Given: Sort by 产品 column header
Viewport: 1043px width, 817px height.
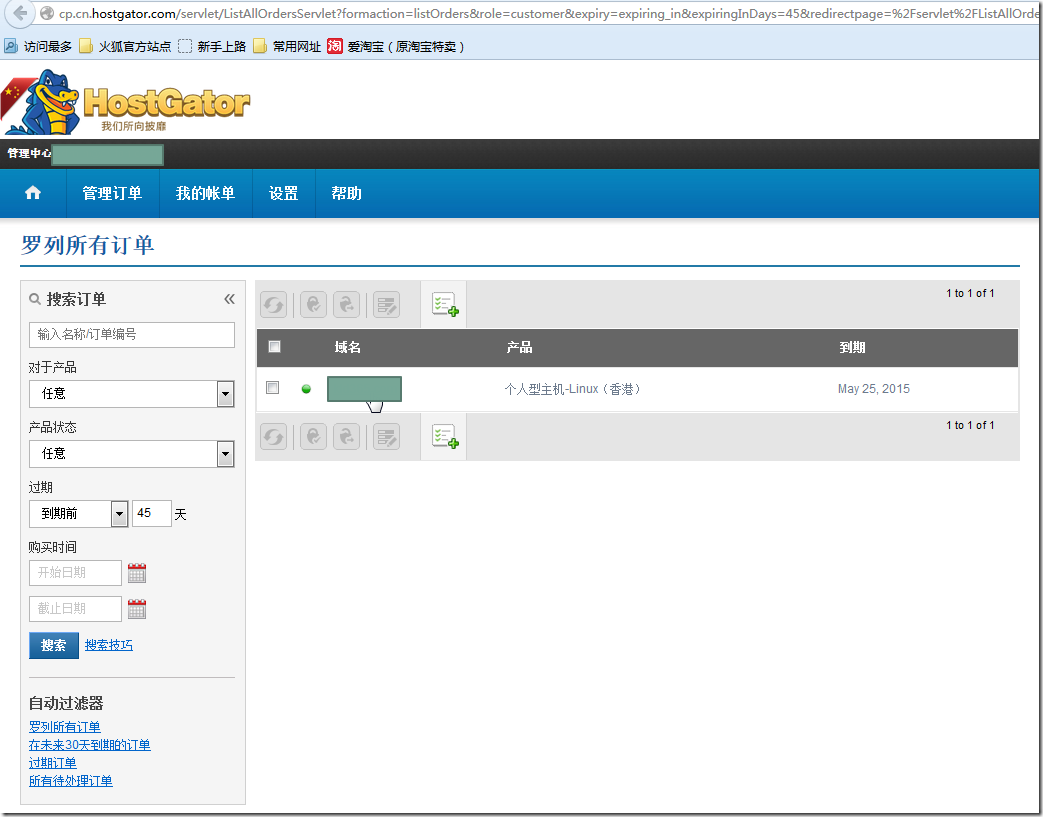Looking at the screenshot, I should click(519, 347).
